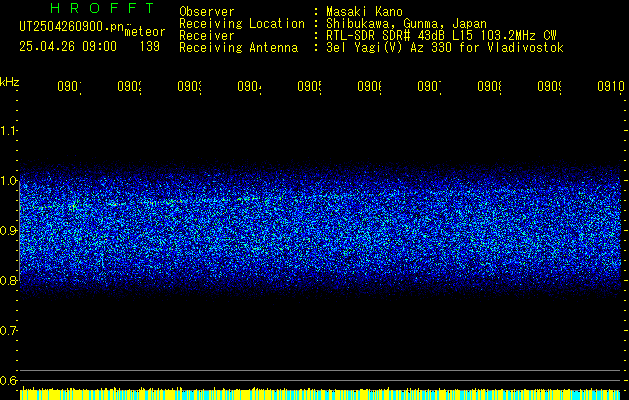The height and width of the screenshot is (400, 629).
Task: Click the 0.8 kHz frequency axis label
Action: (x=8, y=280)
